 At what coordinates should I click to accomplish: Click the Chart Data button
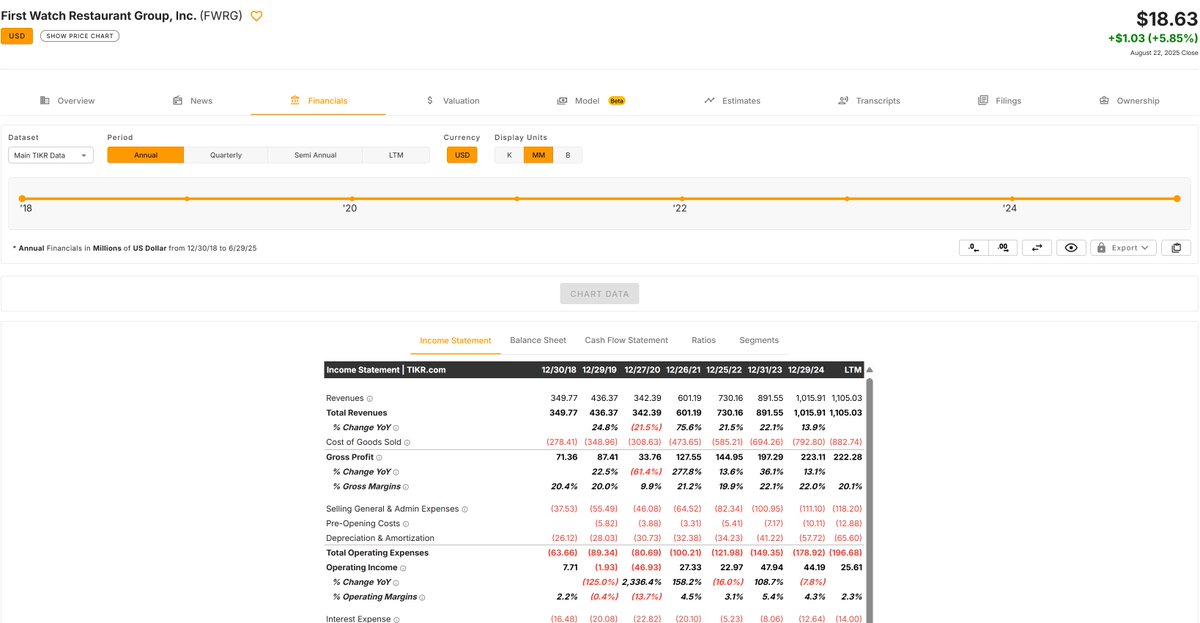pos(600,294)
